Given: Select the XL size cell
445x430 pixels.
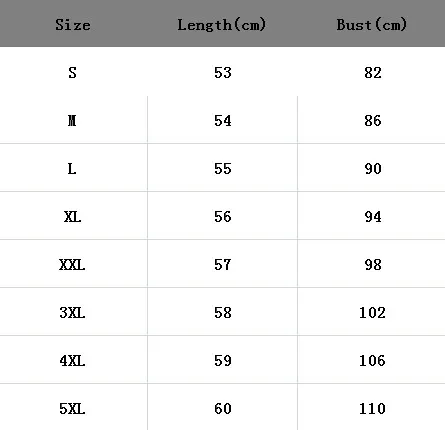Looking at the screenshot, I should pyautogui.click(x=72, y=217).
